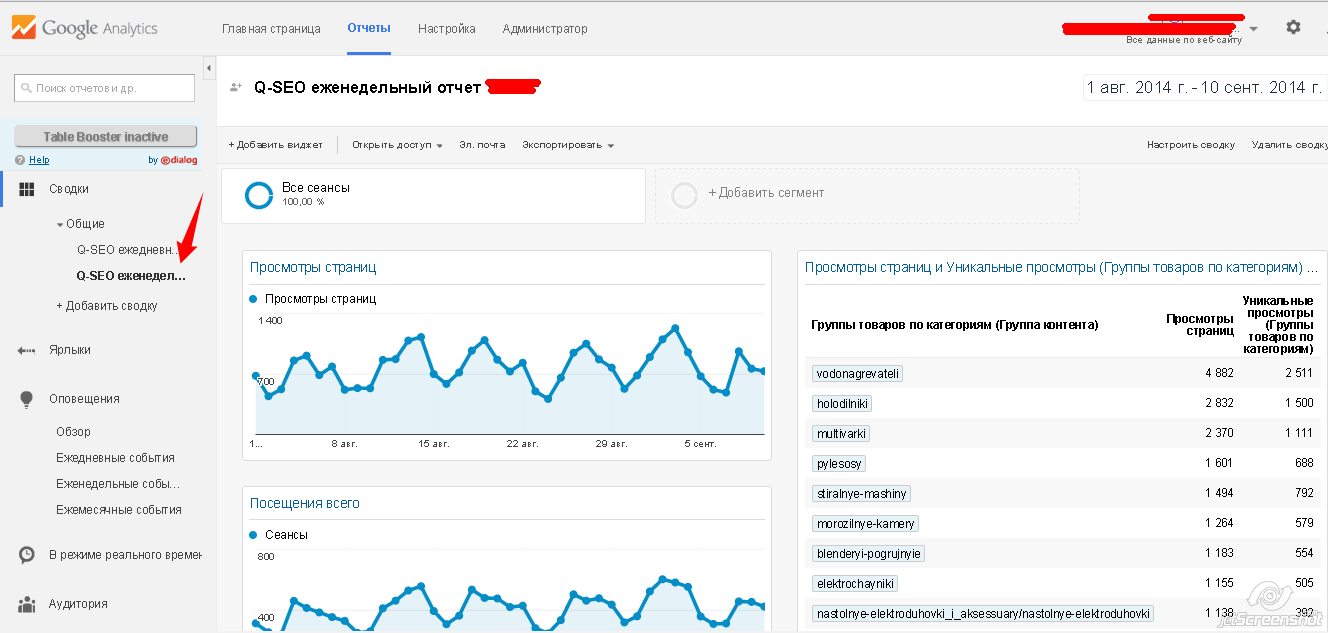Collapse the left sidebar with the arrow handle
The height and width of the screenshot is (633, 1328).
tap(209, 68)
